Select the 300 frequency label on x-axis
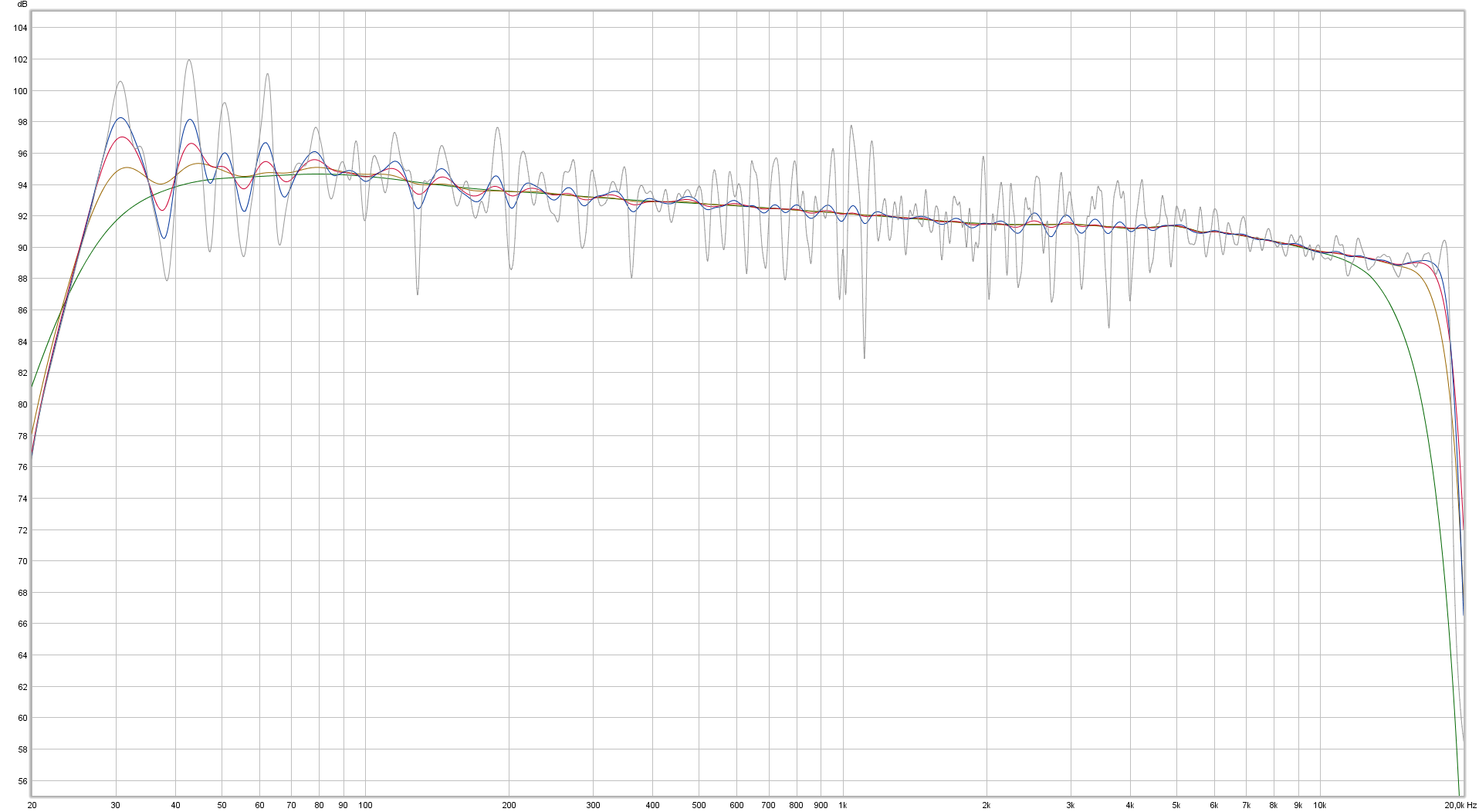1479x812 pixels. click(x=593, y=805)
